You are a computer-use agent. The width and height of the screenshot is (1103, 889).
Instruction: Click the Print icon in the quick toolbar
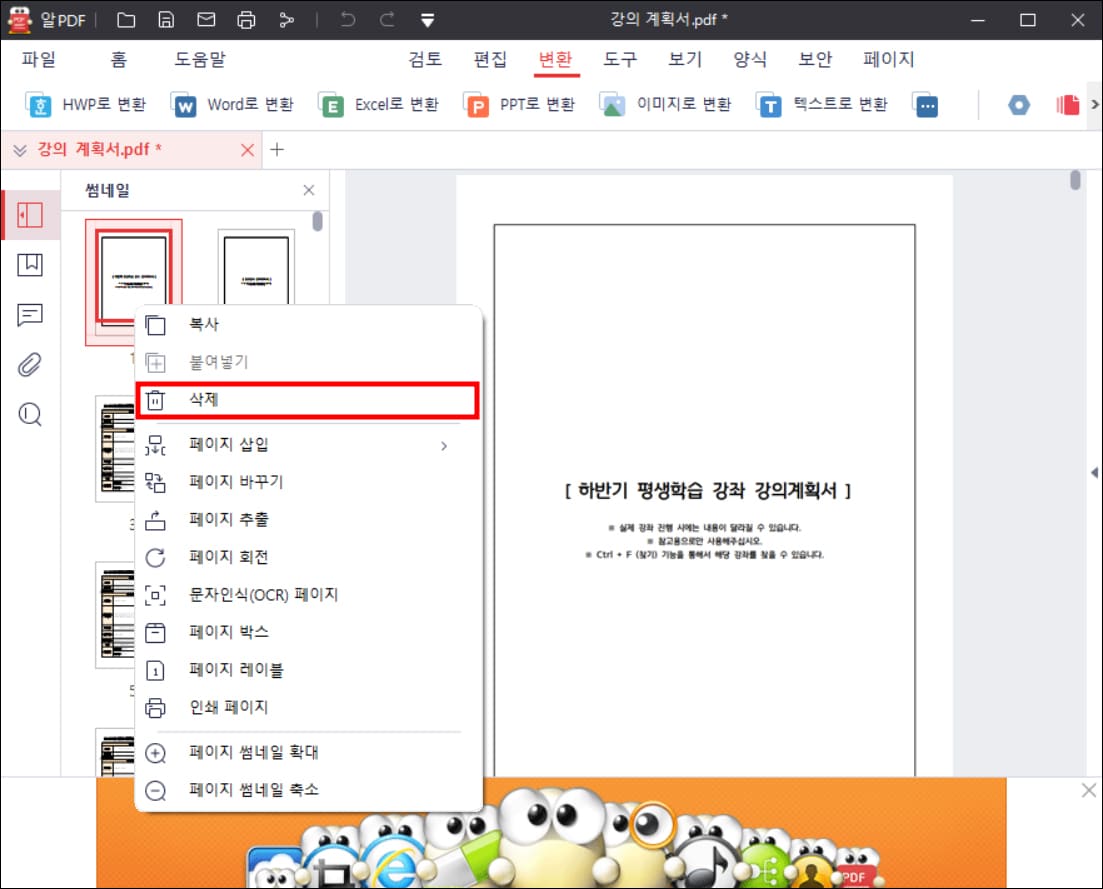(248, 20)
